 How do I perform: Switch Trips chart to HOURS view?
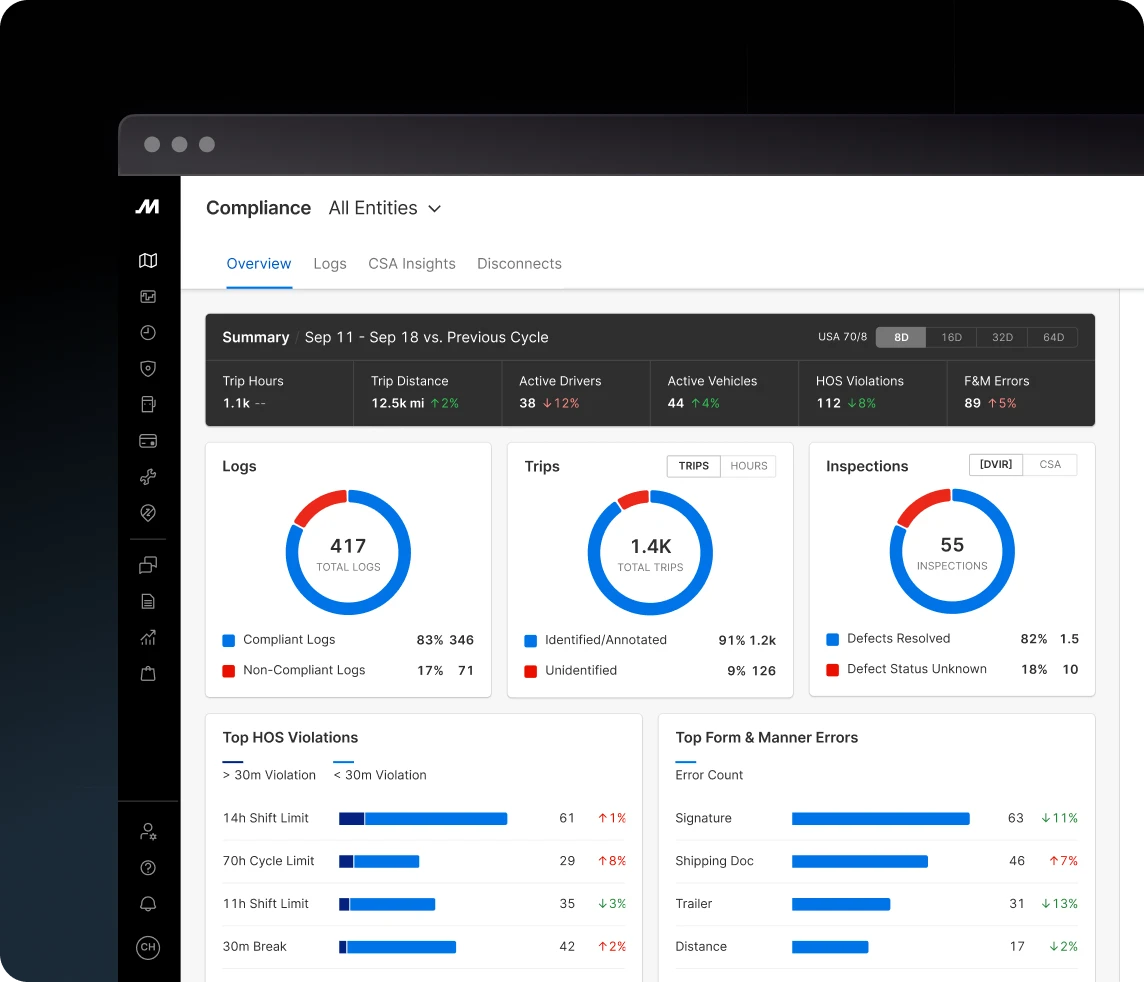point(748,466)
